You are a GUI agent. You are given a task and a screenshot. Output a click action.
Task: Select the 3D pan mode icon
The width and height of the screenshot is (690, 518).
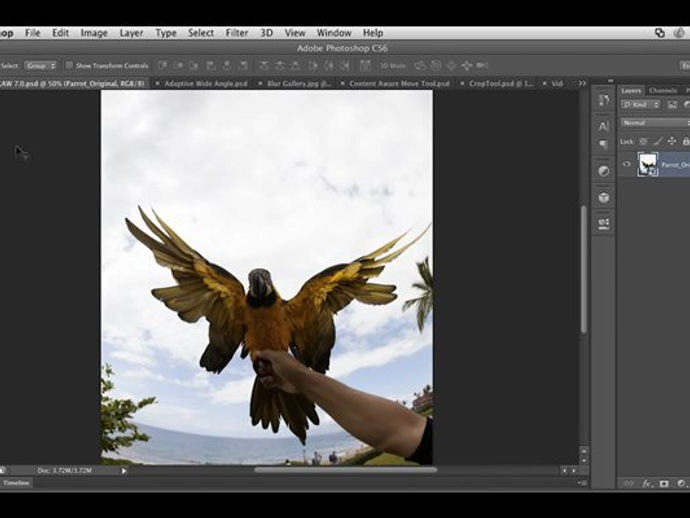[x=451, y=66]
